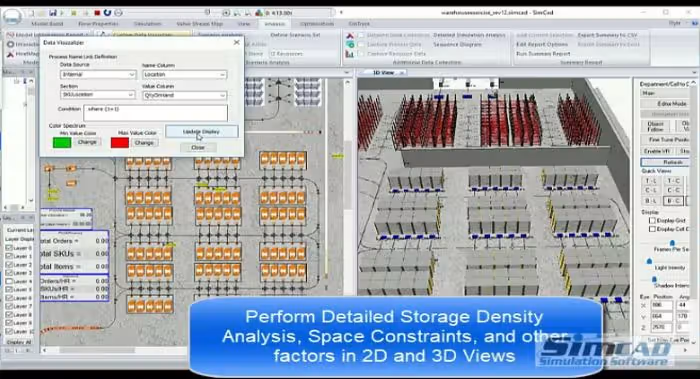Viewport: 700px width, 379px height.
Task: Open the Model Build ribbon tab
Action: (x=47, y=24)
